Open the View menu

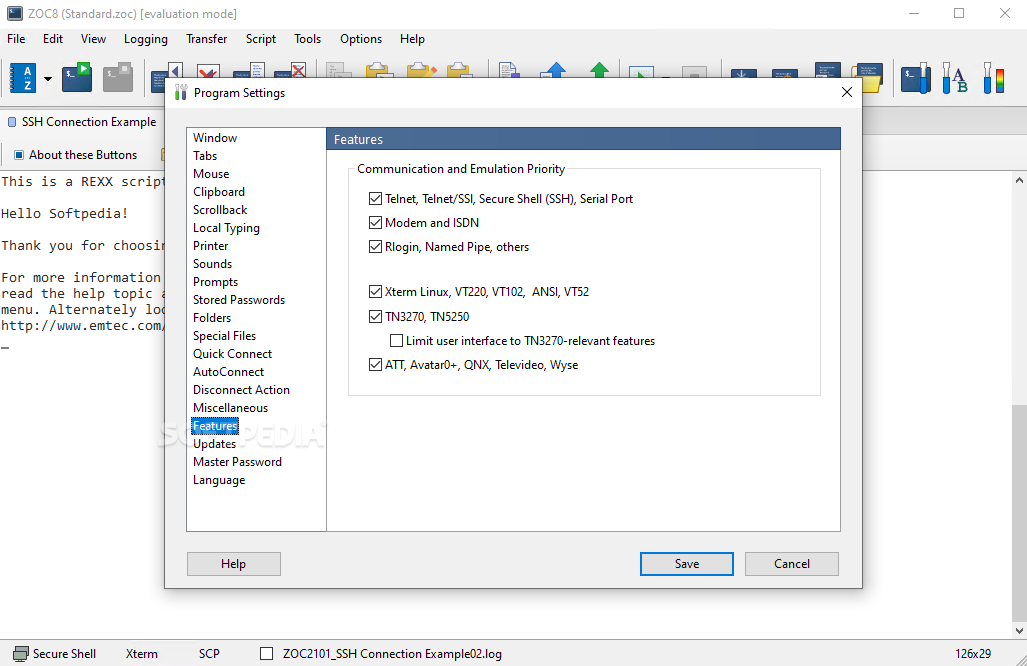coord(93,39)
